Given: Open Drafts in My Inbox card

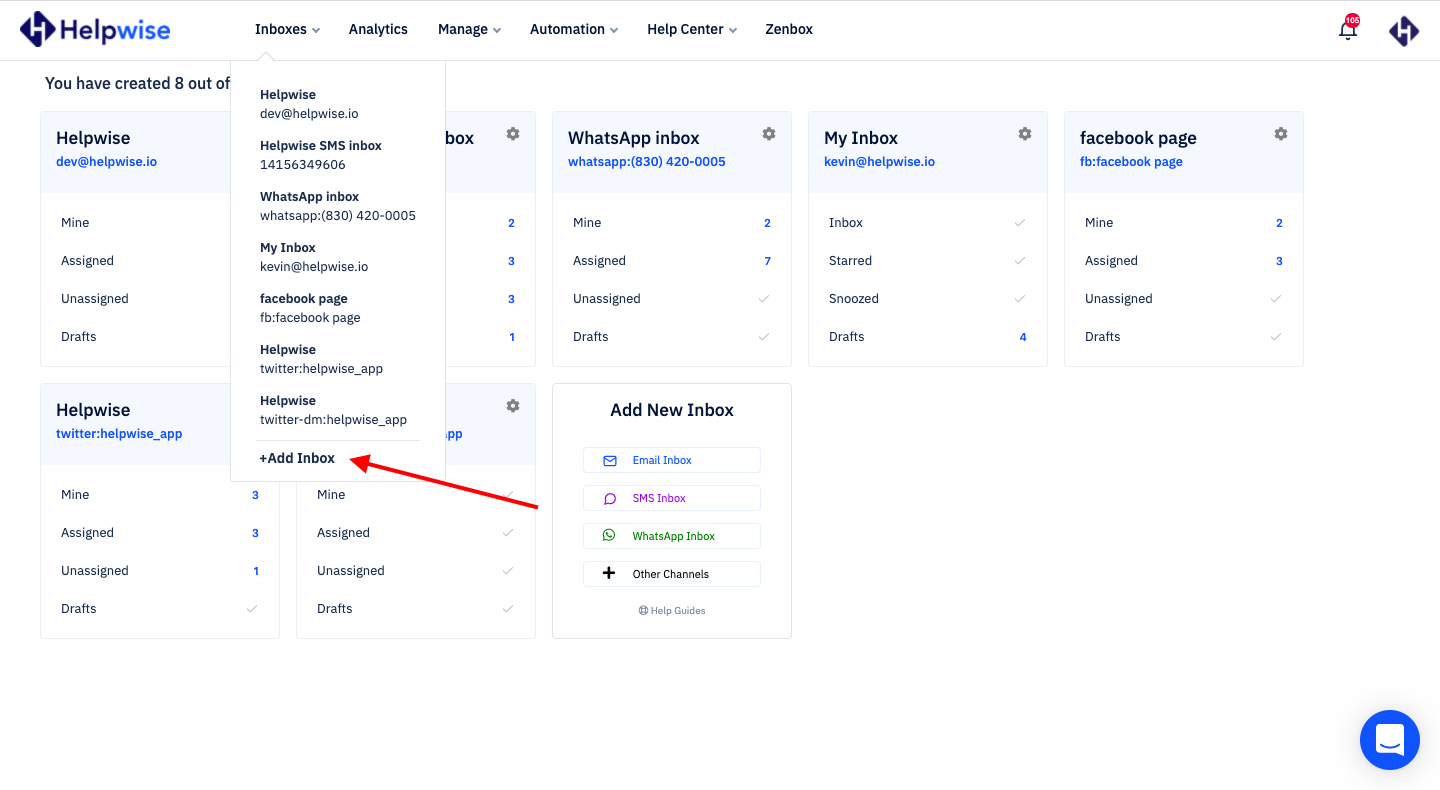Looking at the screenshot, I should point(846,336).
